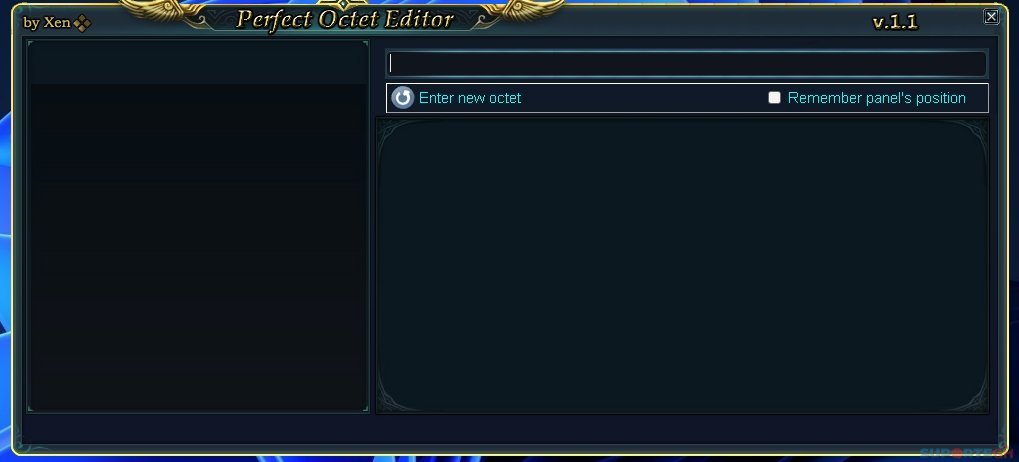Click the header strip of left panel
The height and width of the screenshot is (462, 1019).
click(x=198, y=62)
